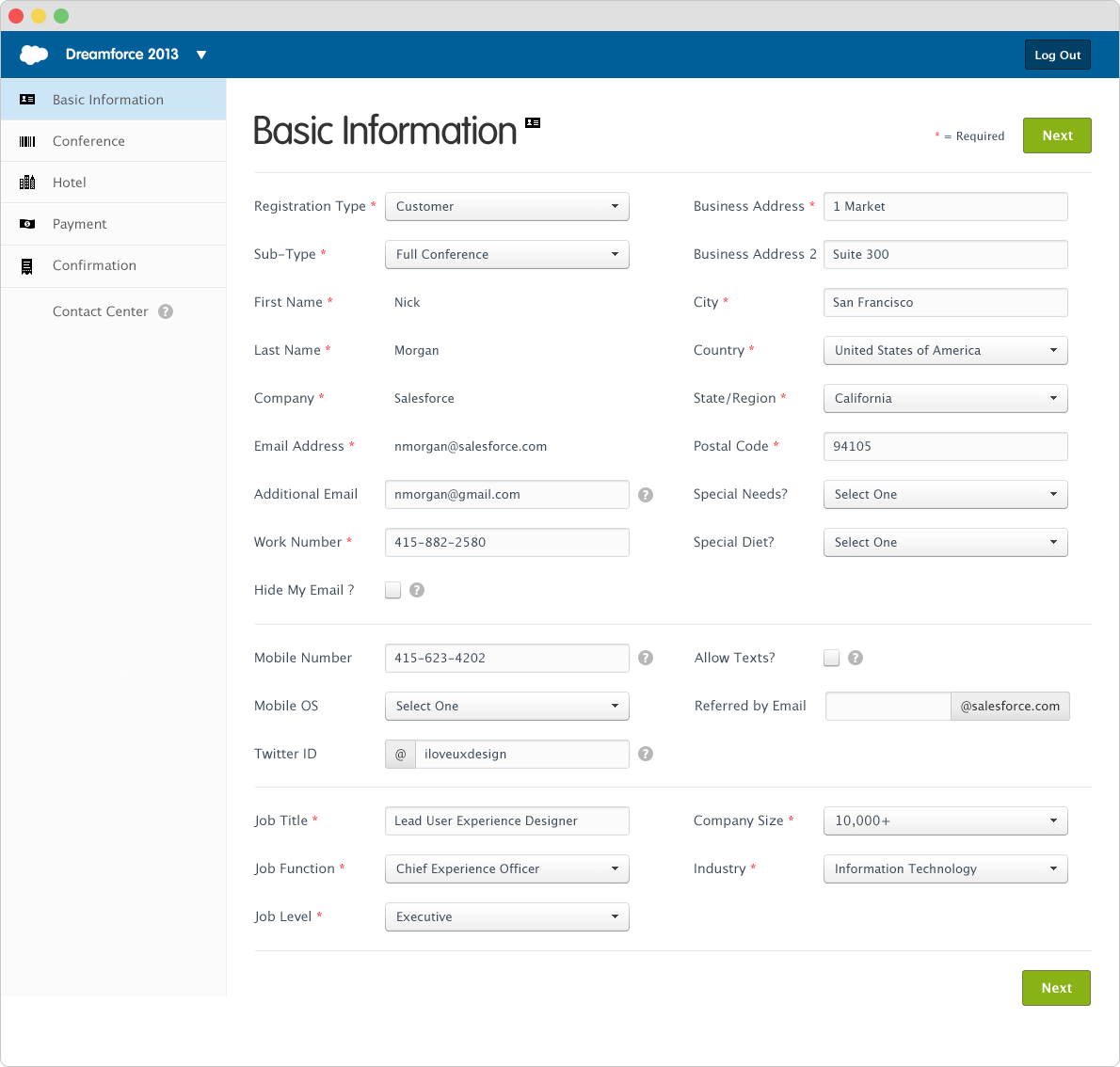Image resolution: width=1120 pixels, height=1067 pixels.
Task: Click the bottom Next button
Action: pos(1056,988)
